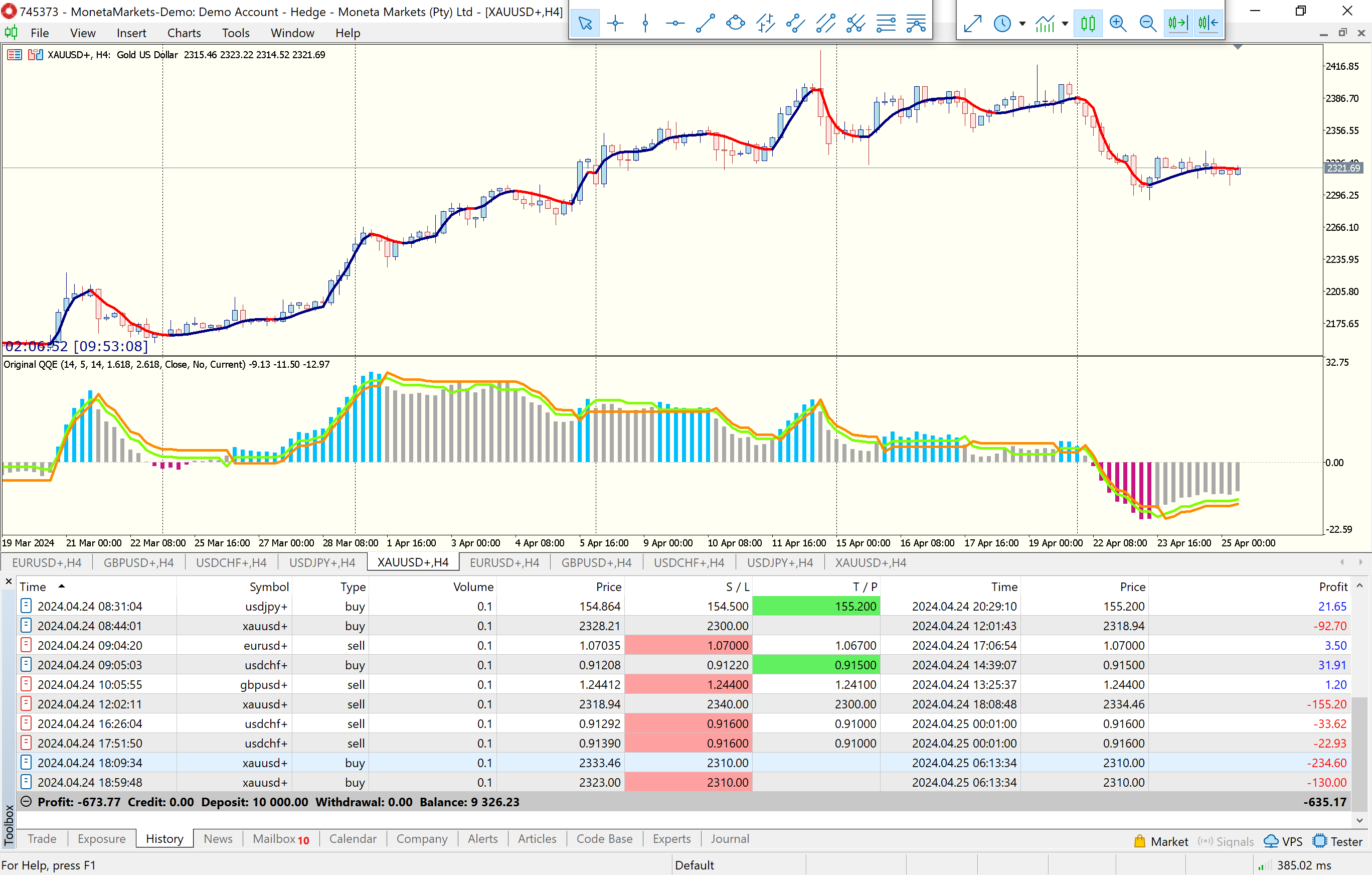The image size is (1372, 875).
Task: Select the crosshair tool
Action: click(x=615, y=24)
